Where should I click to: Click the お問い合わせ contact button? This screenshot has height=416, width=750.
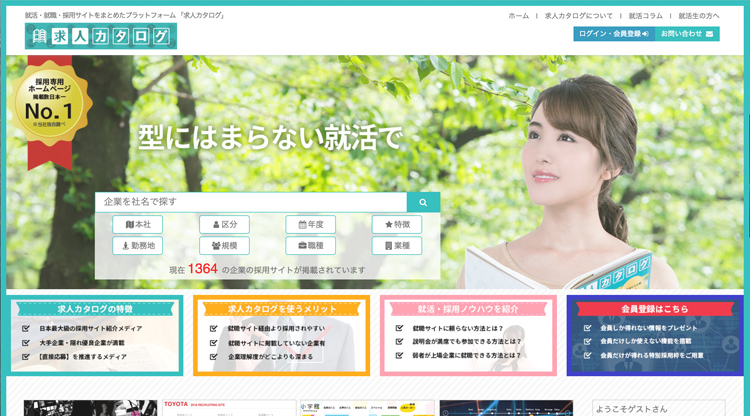[x=687, y=34]
